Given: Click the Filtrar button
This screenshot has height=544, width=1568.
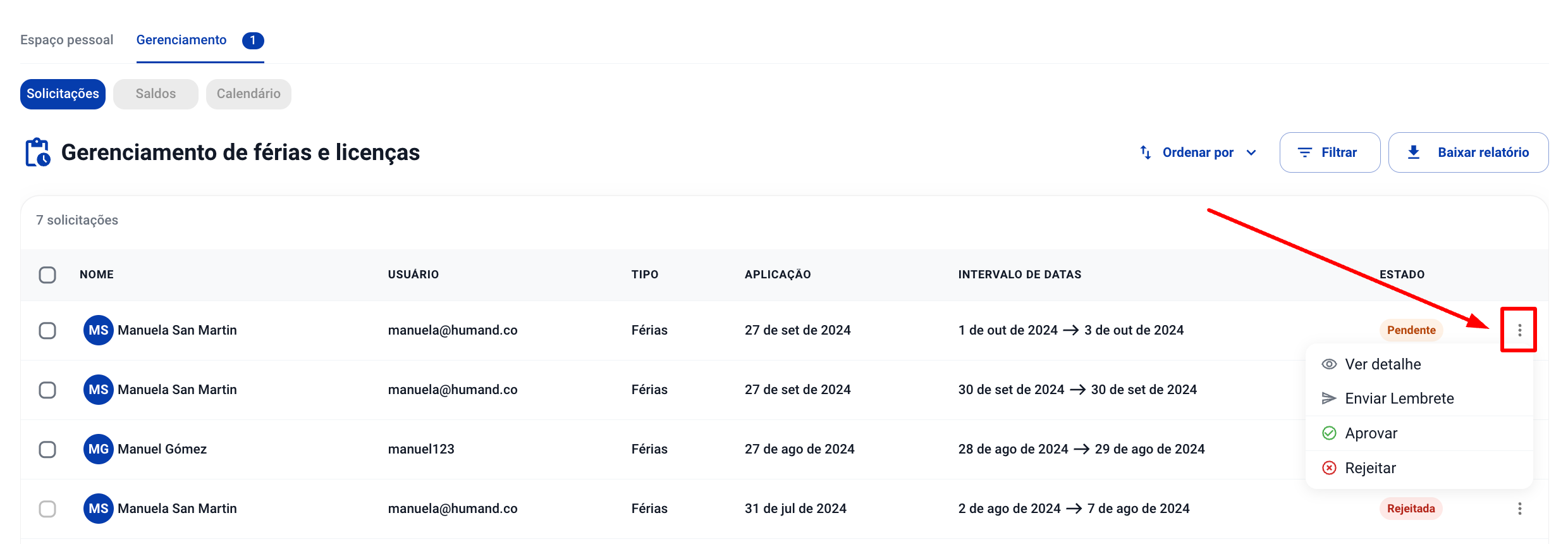Looking at the screenshot, I should [1330, 152].
